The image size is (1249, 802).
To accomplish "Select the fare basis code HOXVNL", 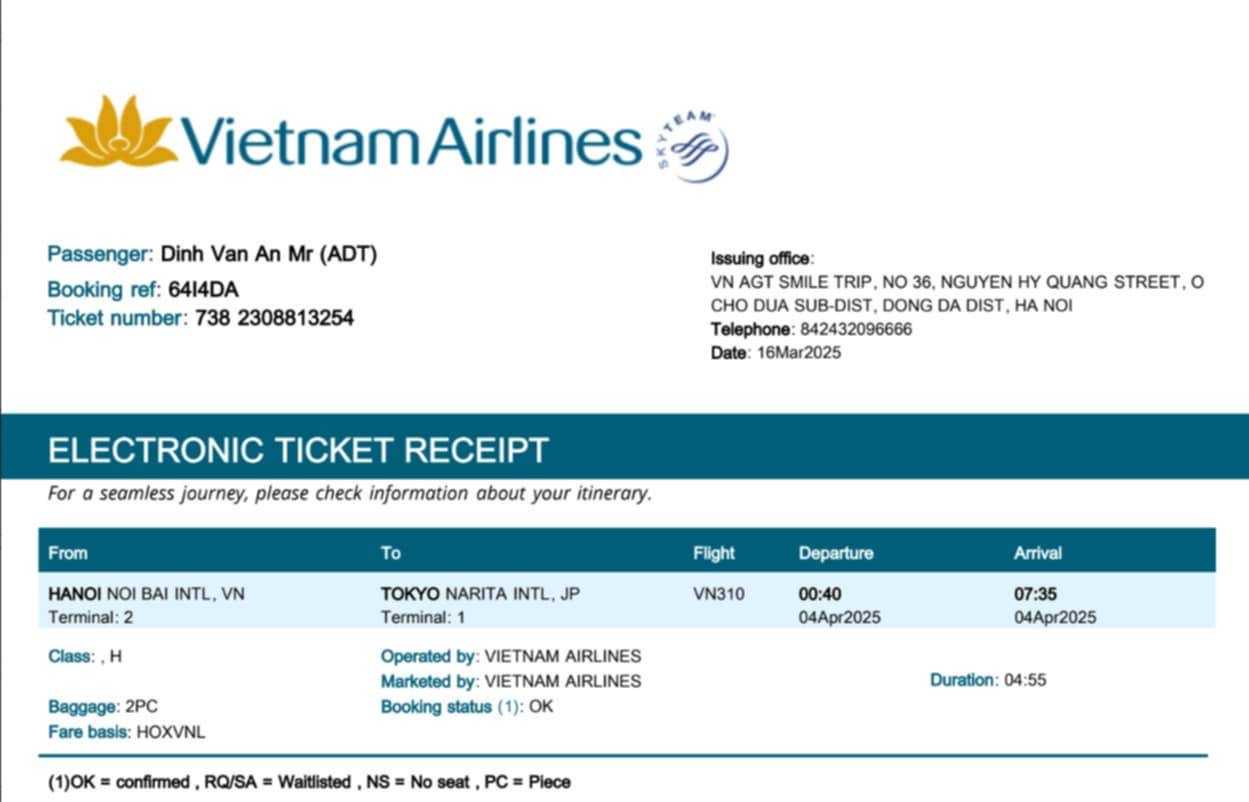I will click(170, 732).
